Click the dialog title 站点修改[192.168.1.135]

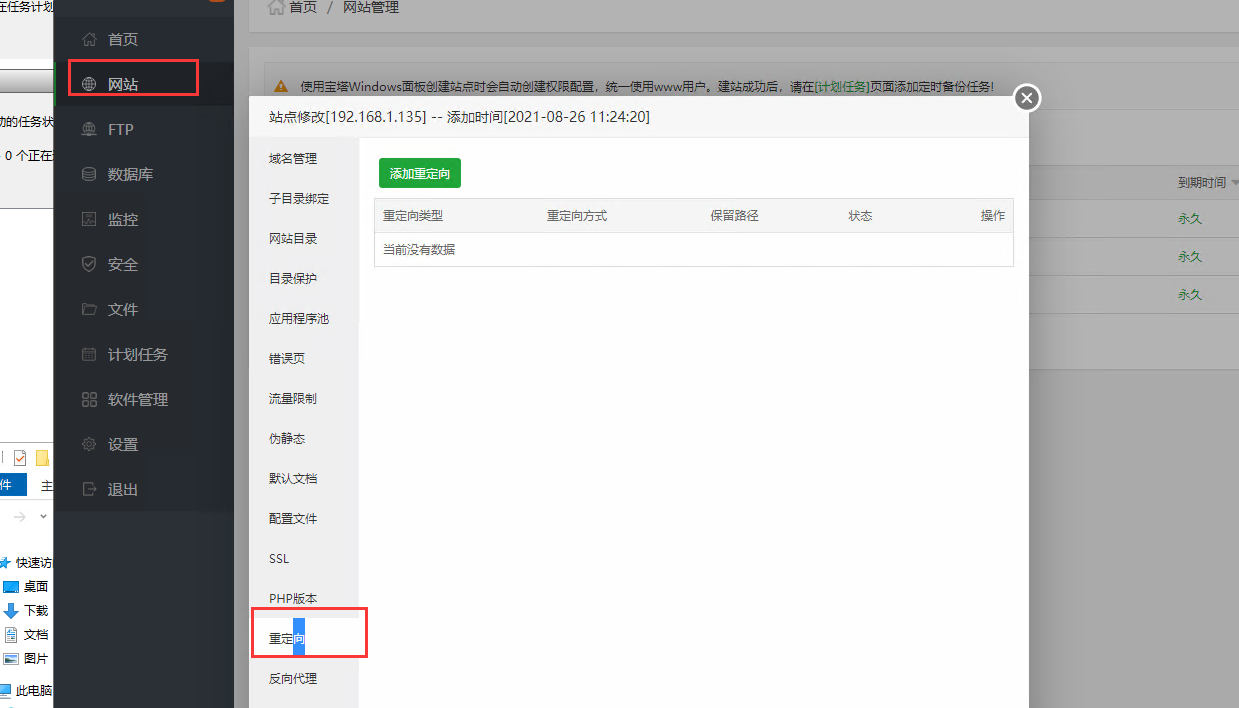347,117
